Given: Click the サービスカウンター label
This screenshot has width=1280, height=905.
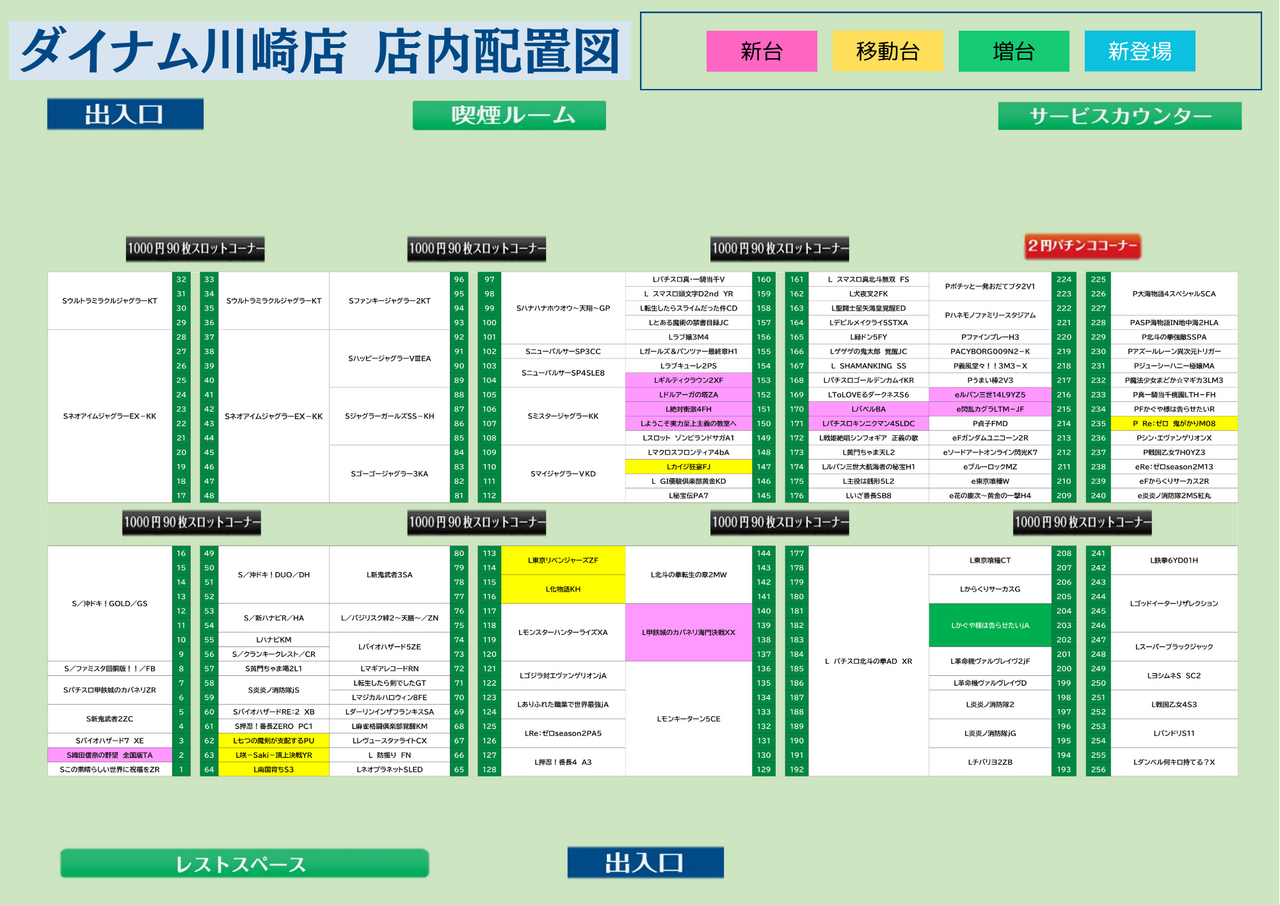Looking at the screenshot, I should pyautogui.click(x=1119, y=116).
